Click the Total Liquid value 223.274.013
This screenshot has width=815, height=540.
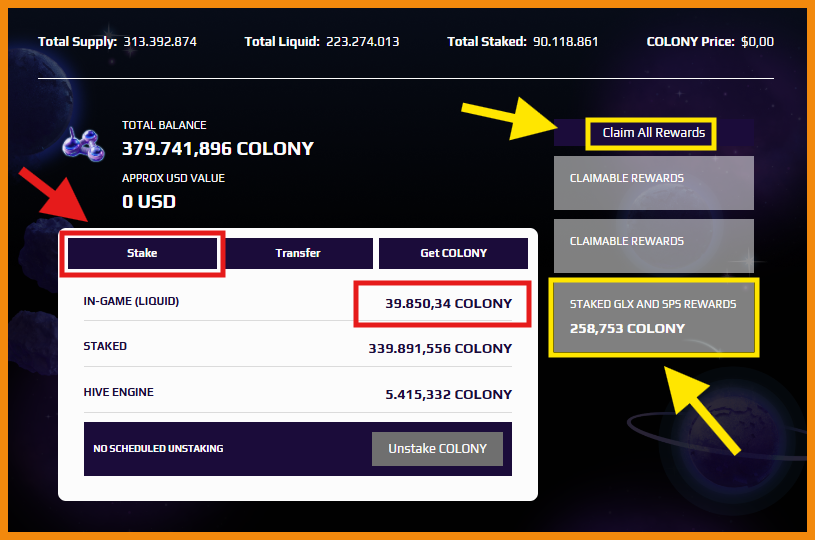tap(362, 42)
